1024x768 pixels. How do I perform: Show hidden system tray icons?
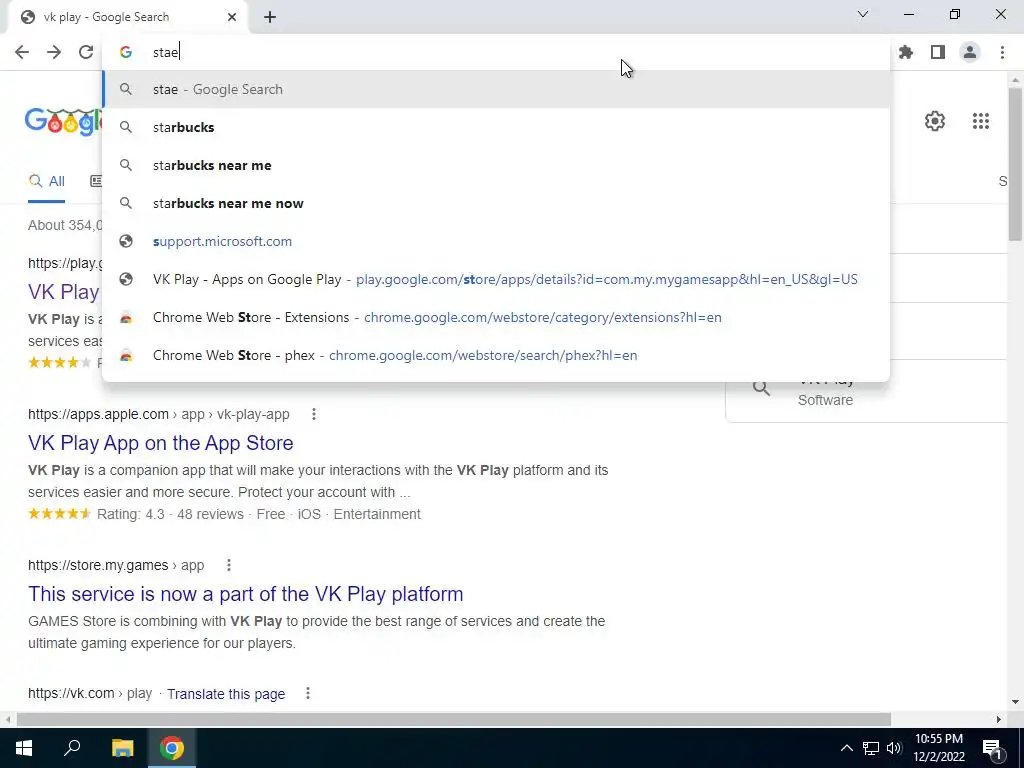846,748
